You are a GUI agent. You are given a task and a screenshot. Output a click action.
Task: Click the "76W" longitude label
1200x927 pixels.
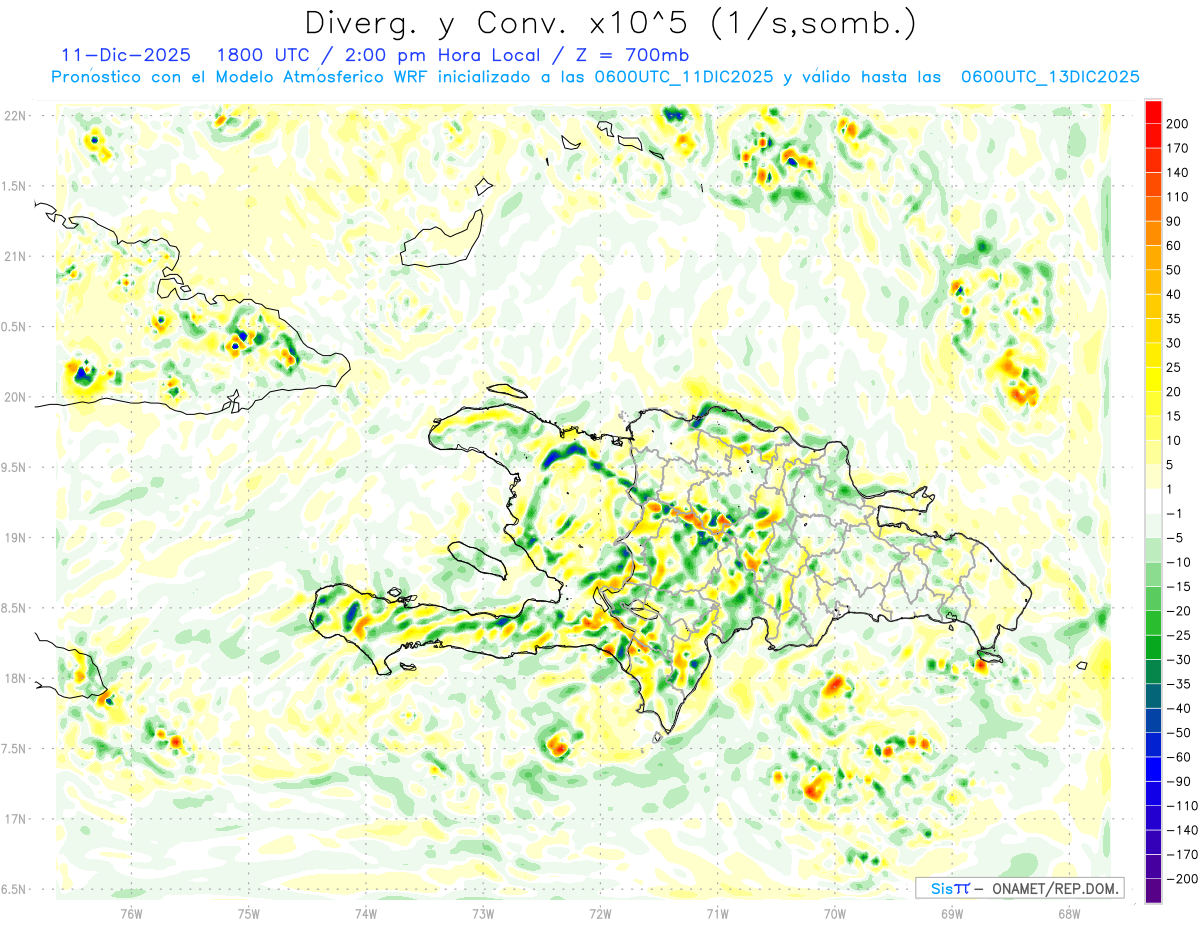click(131, 912)
